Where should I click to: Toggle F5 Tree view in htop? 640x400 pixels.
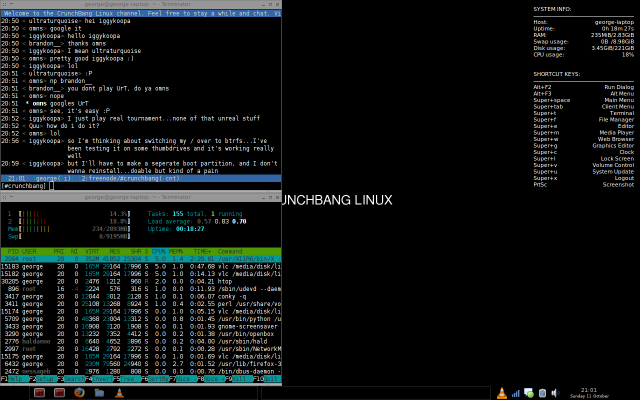click(x=127, y=379)
